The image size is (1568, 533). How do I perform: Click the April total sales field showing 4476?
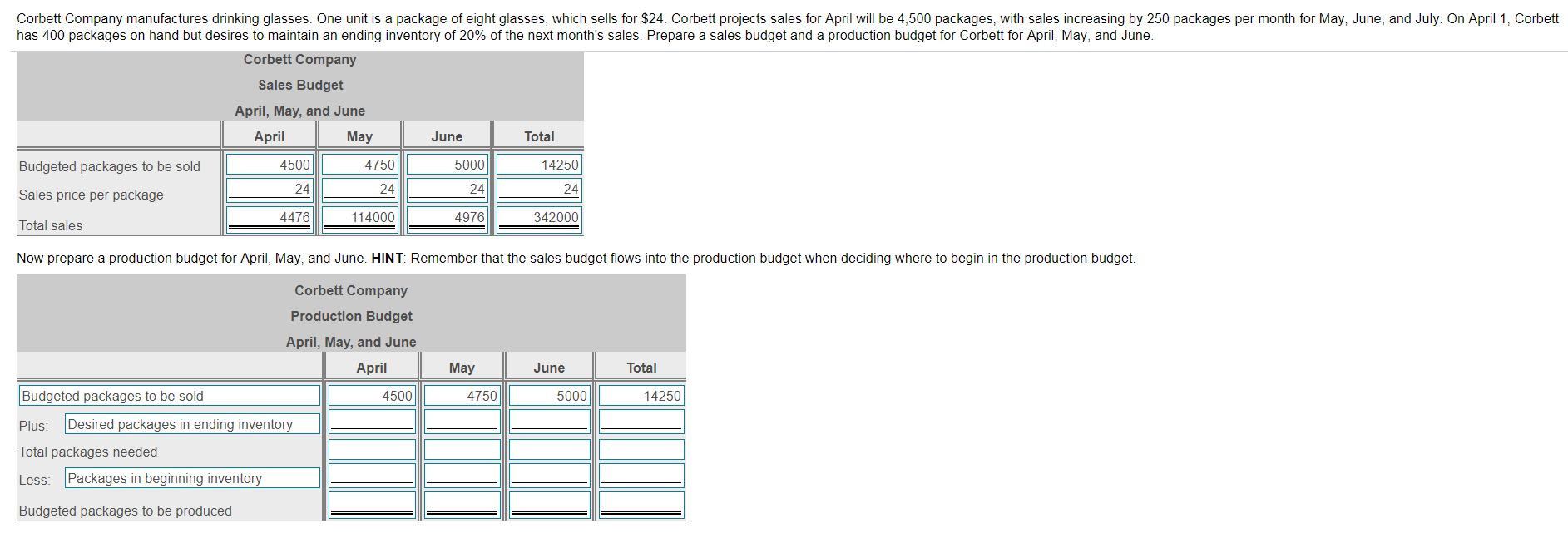click(270, 219)
